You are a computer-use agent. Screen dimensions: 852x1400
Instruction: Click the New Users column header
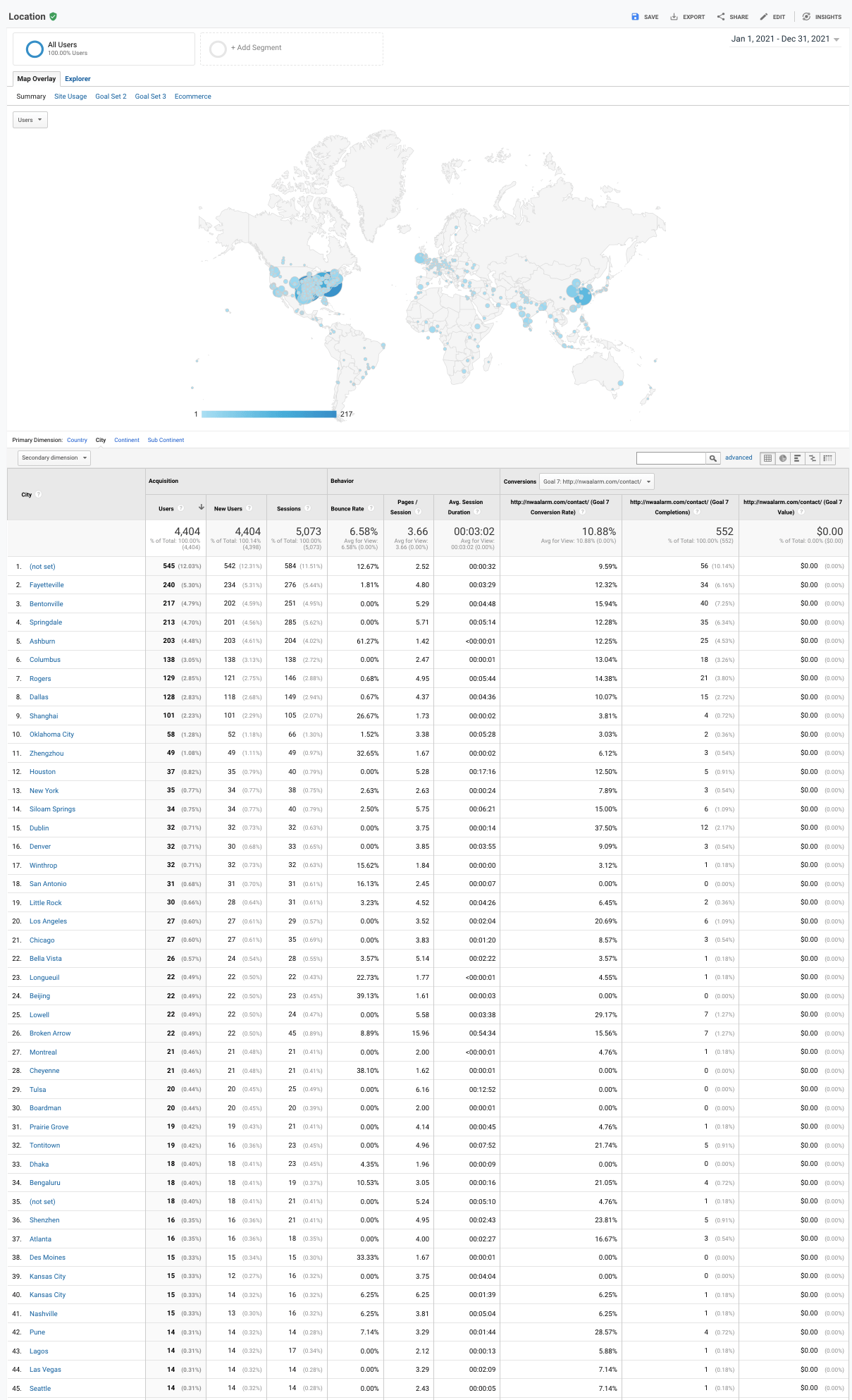tap(237, 508)
